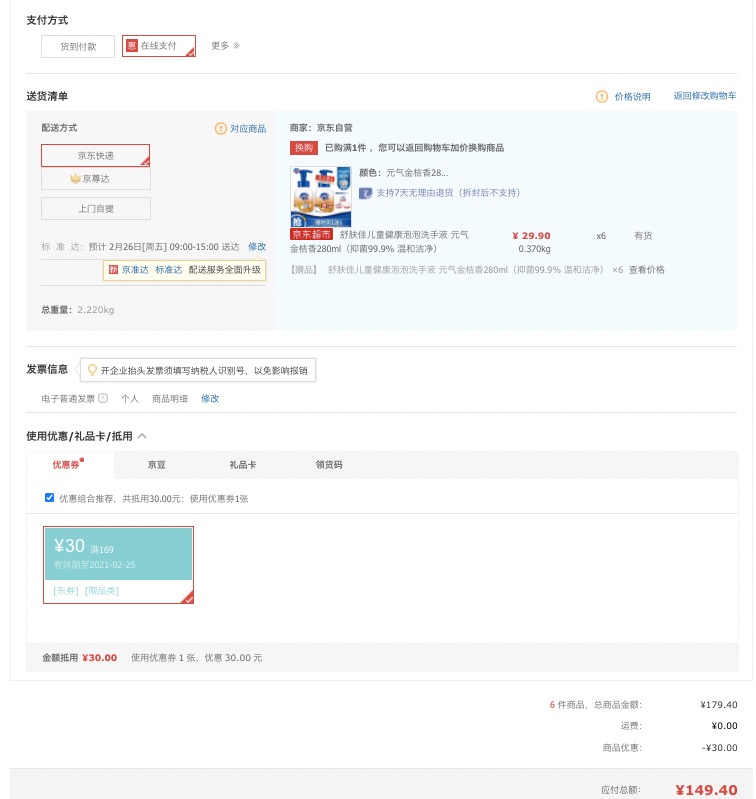Click 京东超市 red tag

[311, 234]
